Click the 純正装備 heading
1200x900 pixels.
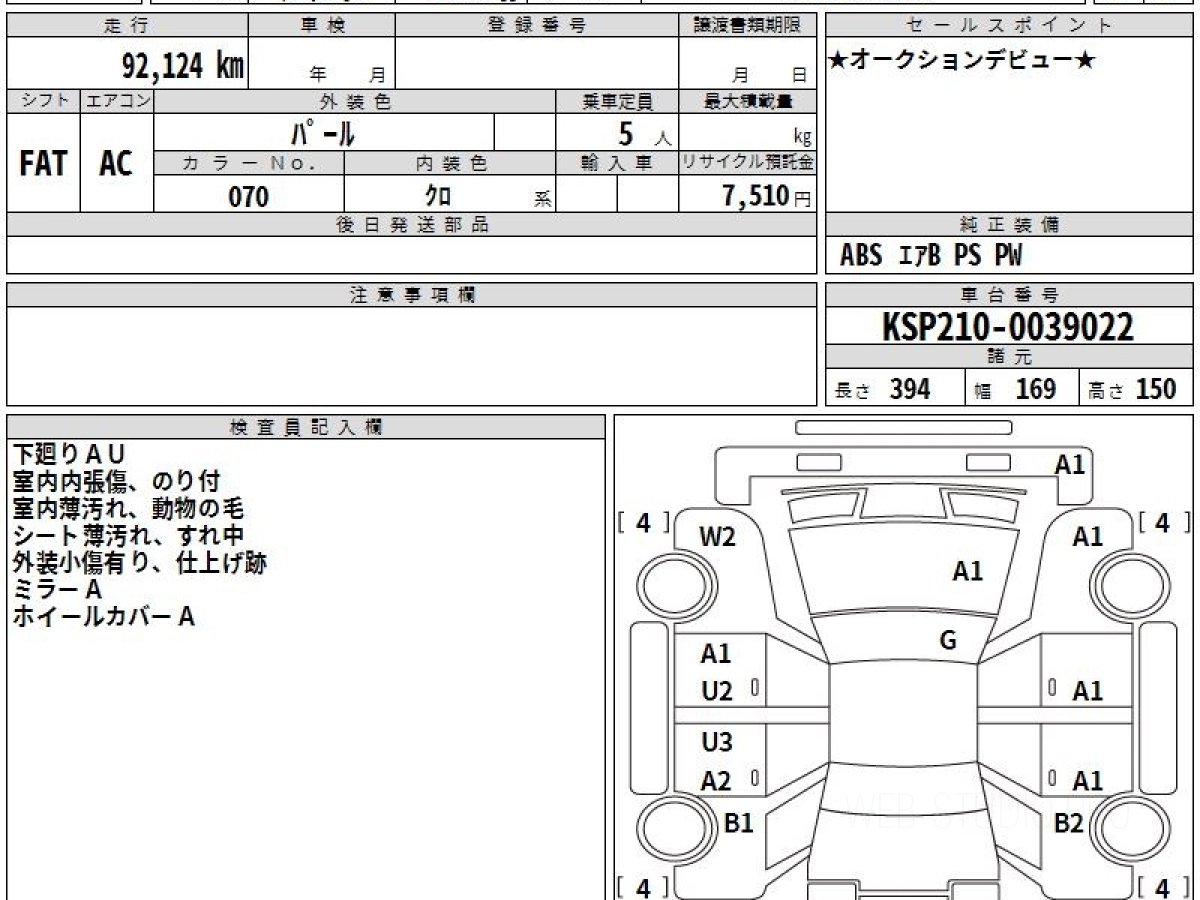click(1010, 225)
